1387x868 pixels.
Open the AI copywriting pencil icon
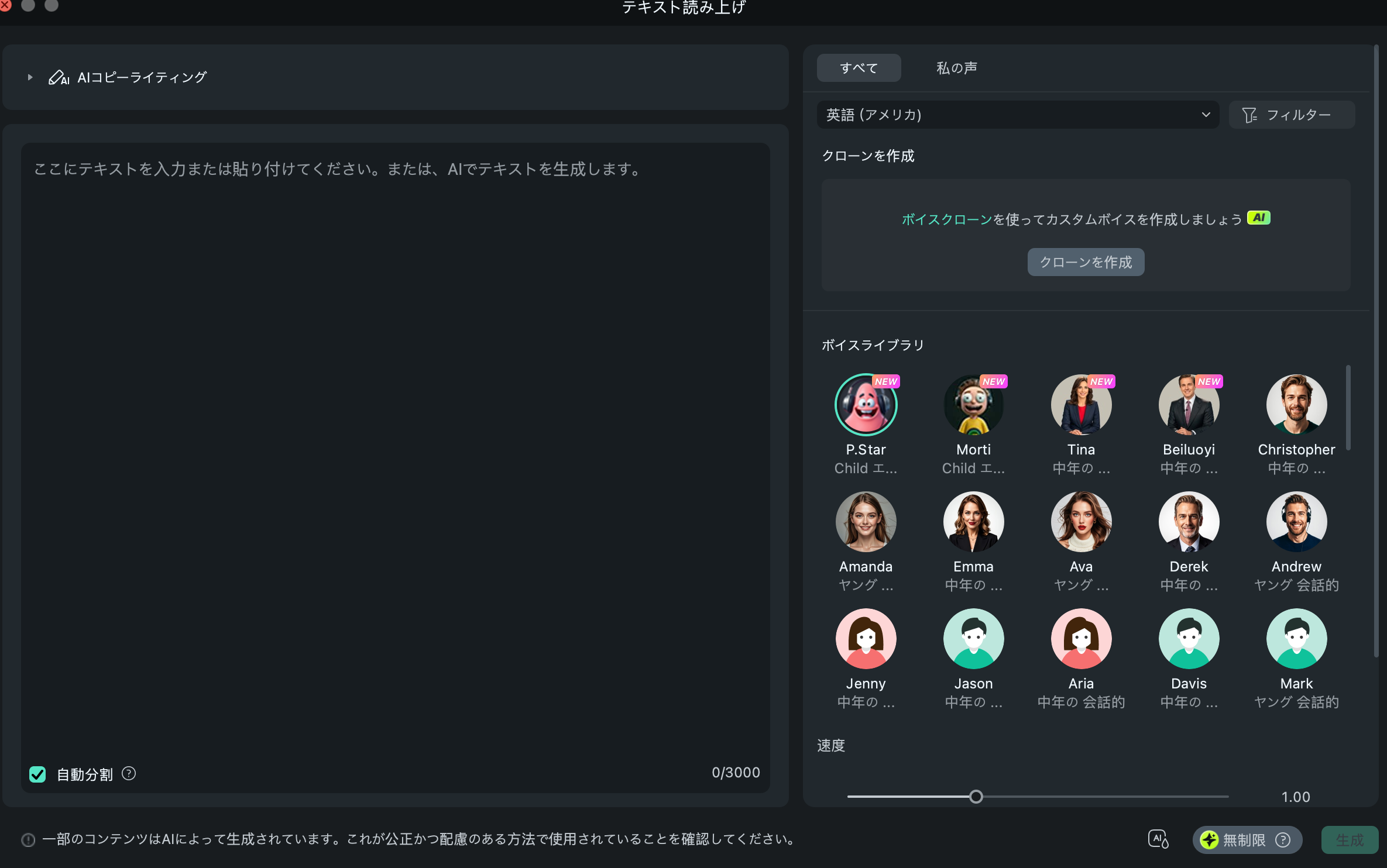[x=59, y=77]
